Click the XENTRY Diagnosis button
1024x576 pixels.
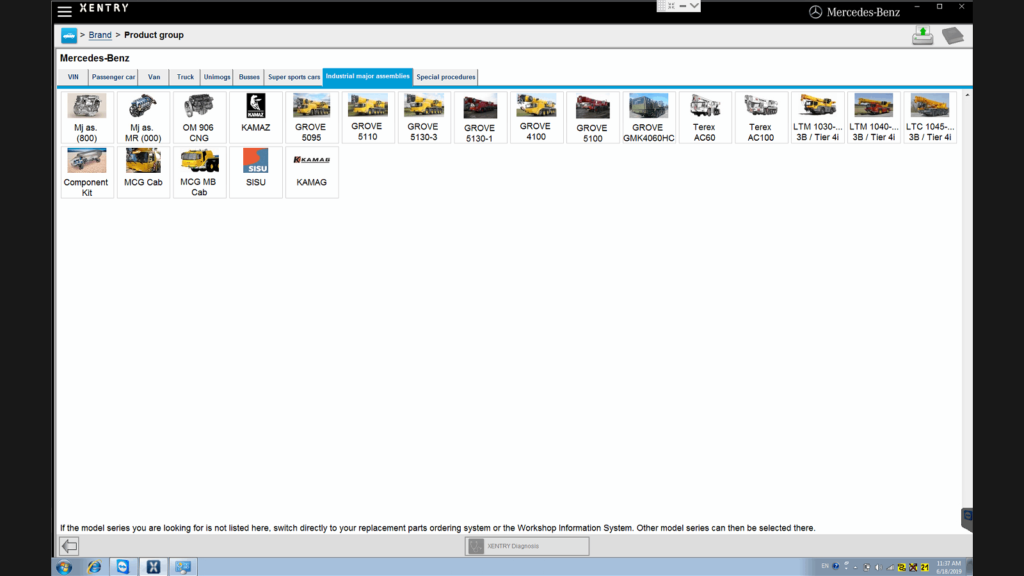(527, 546)
